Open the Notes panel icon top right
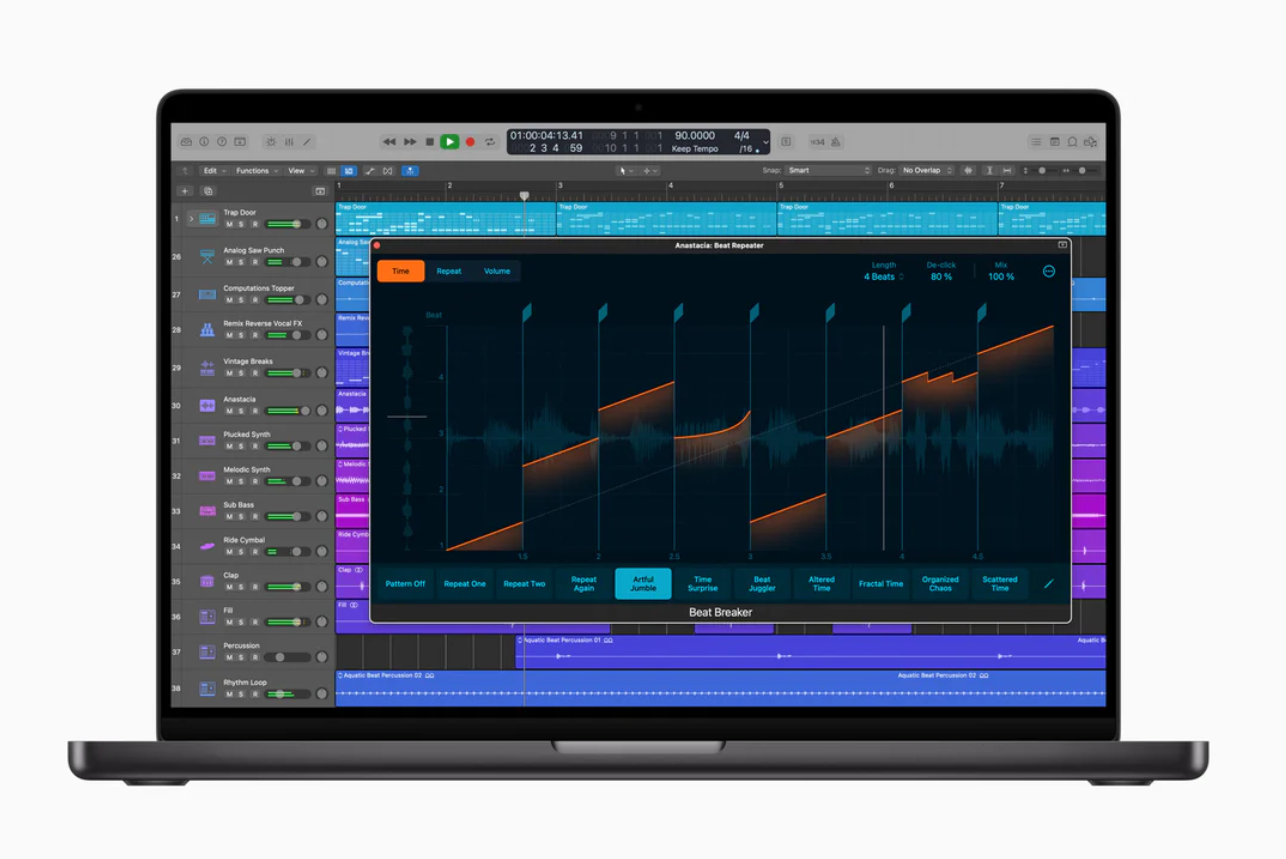 1054,141
